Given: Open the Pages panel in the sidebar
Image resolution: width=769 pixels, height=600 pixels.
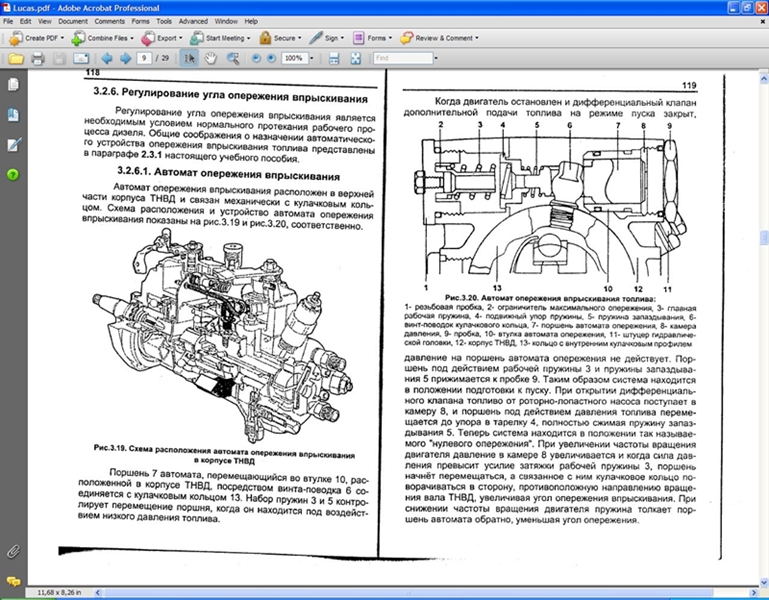Looking at the screenshot, I should point(12,86).
